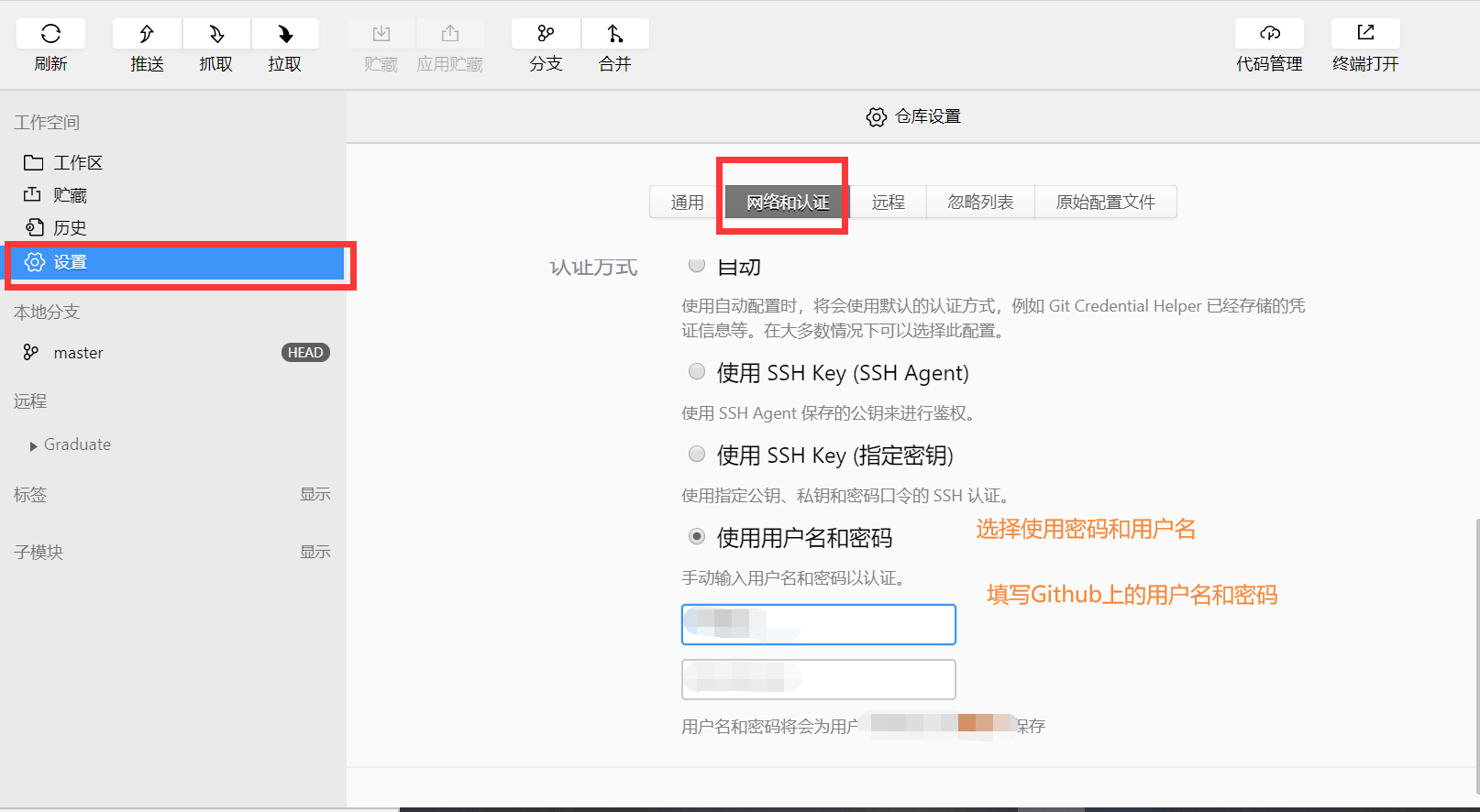Expand the Graduate remote
Image resolution: width=1480 pixels, height=812 pixels.
pyautogui.click(x=34, y=445)
